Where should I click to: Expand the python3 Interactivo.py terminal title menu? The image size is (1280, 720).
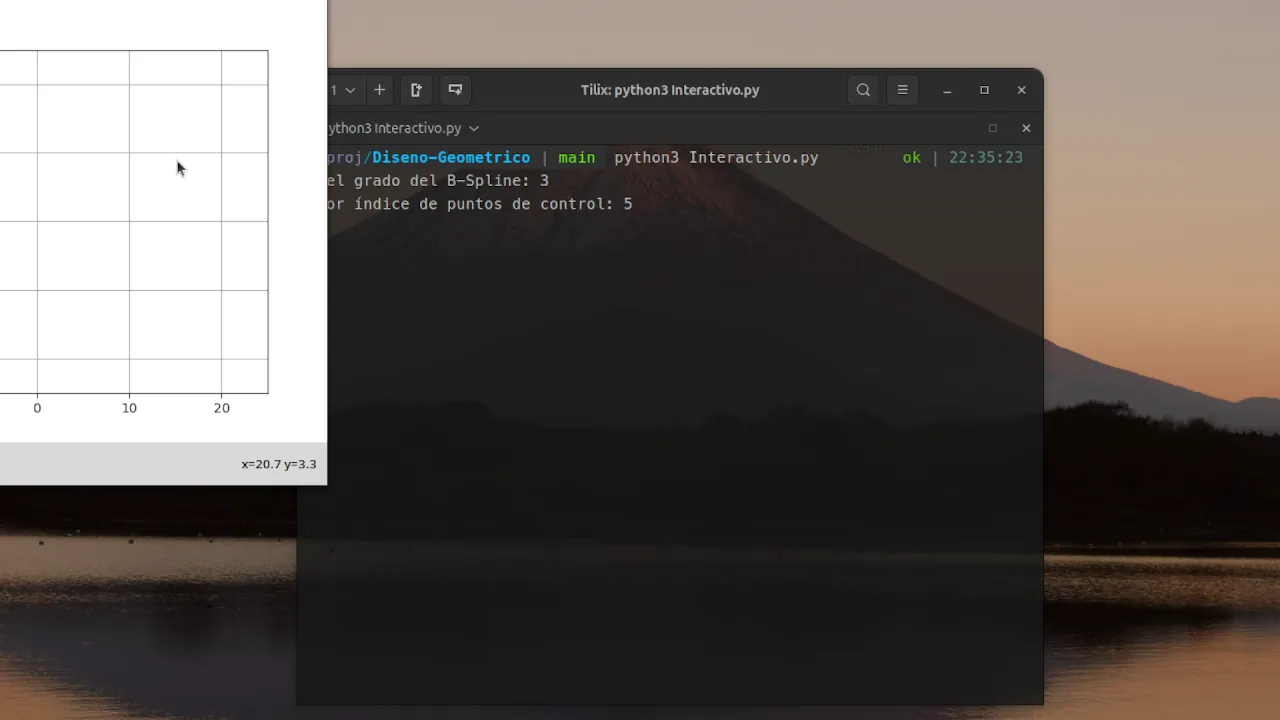474,128
